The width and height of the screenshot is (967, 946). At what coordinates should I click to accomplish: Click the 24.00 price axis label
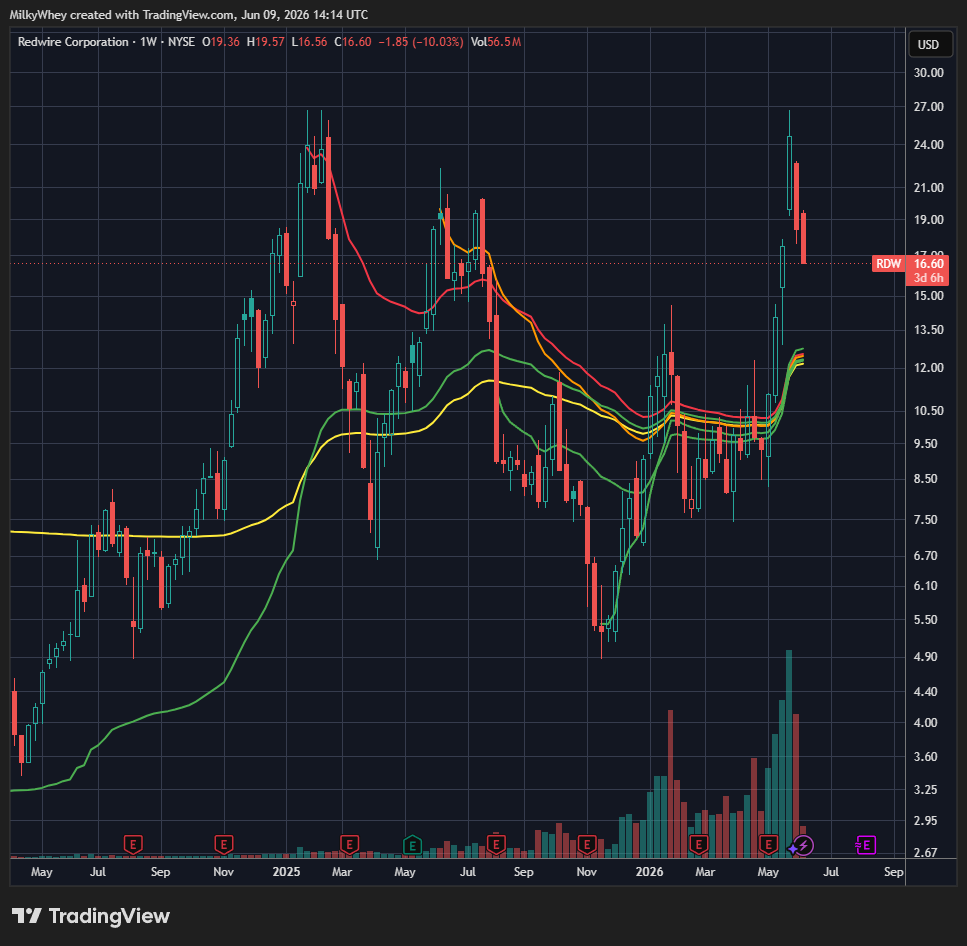coord(928,145)
